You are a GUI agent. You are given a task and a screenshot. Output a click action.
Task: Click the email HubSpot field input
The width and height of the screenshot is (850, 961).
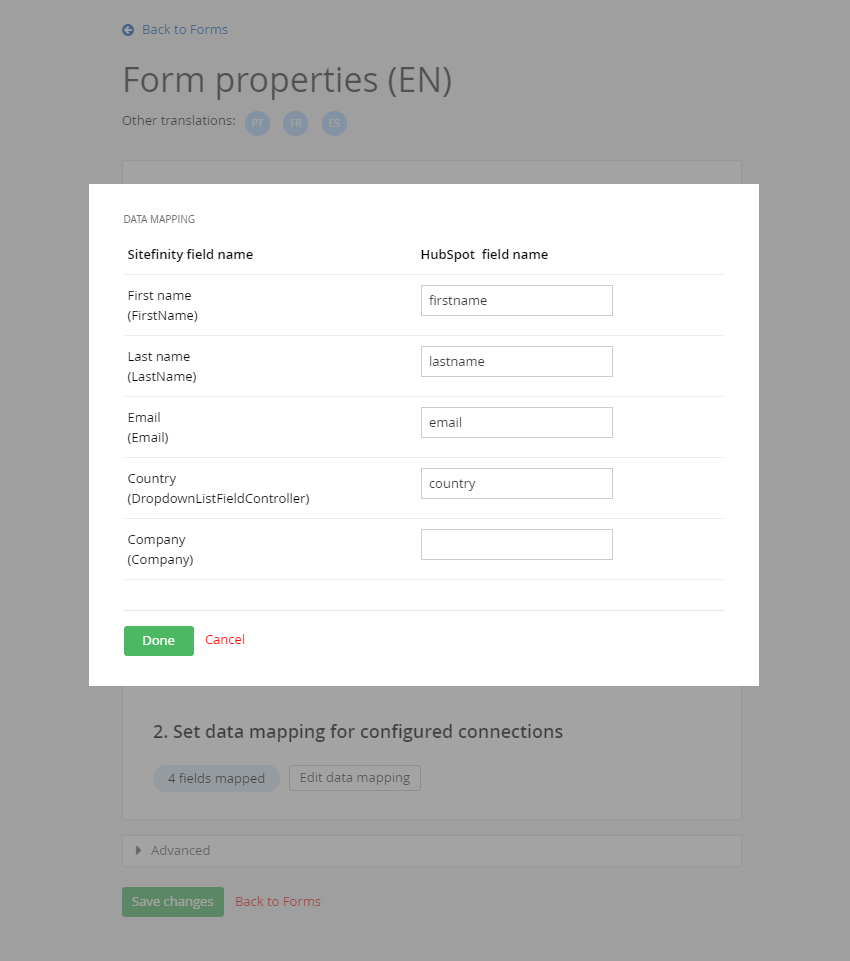(516, 422)
